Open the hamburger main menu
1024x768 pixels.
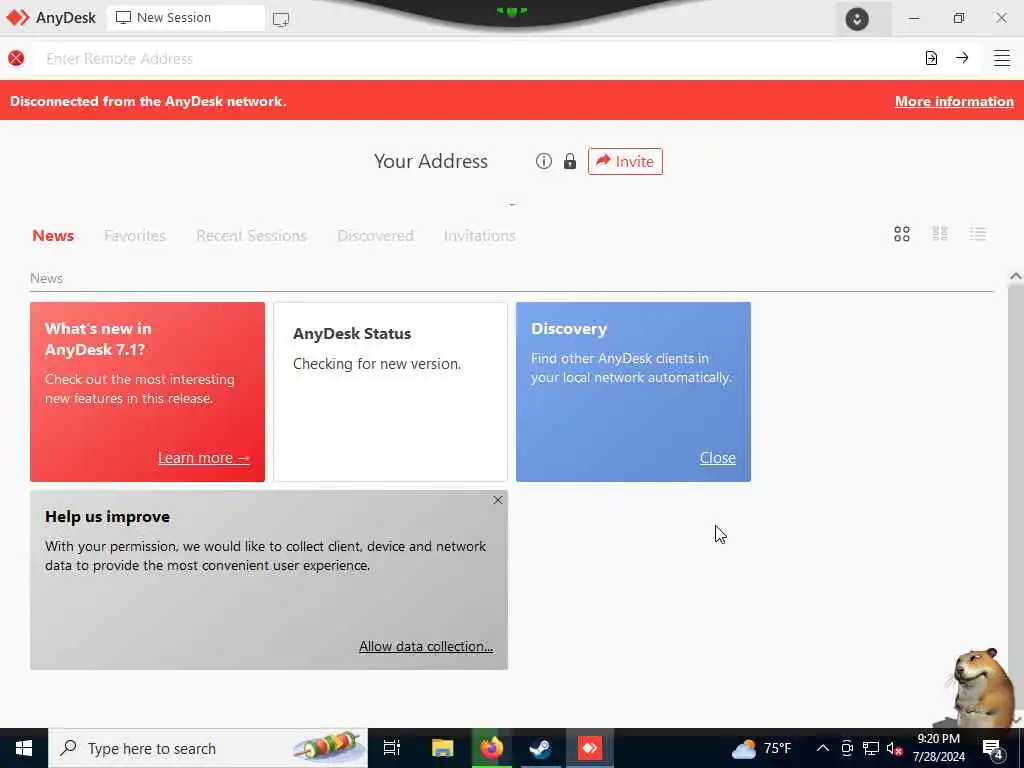pyautogui.click(x=1002, y=58)
